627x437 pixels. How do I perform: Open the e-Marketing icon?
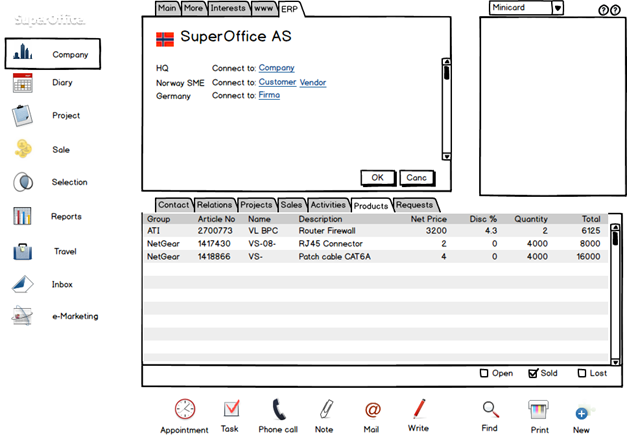click(x=22, y=316)
